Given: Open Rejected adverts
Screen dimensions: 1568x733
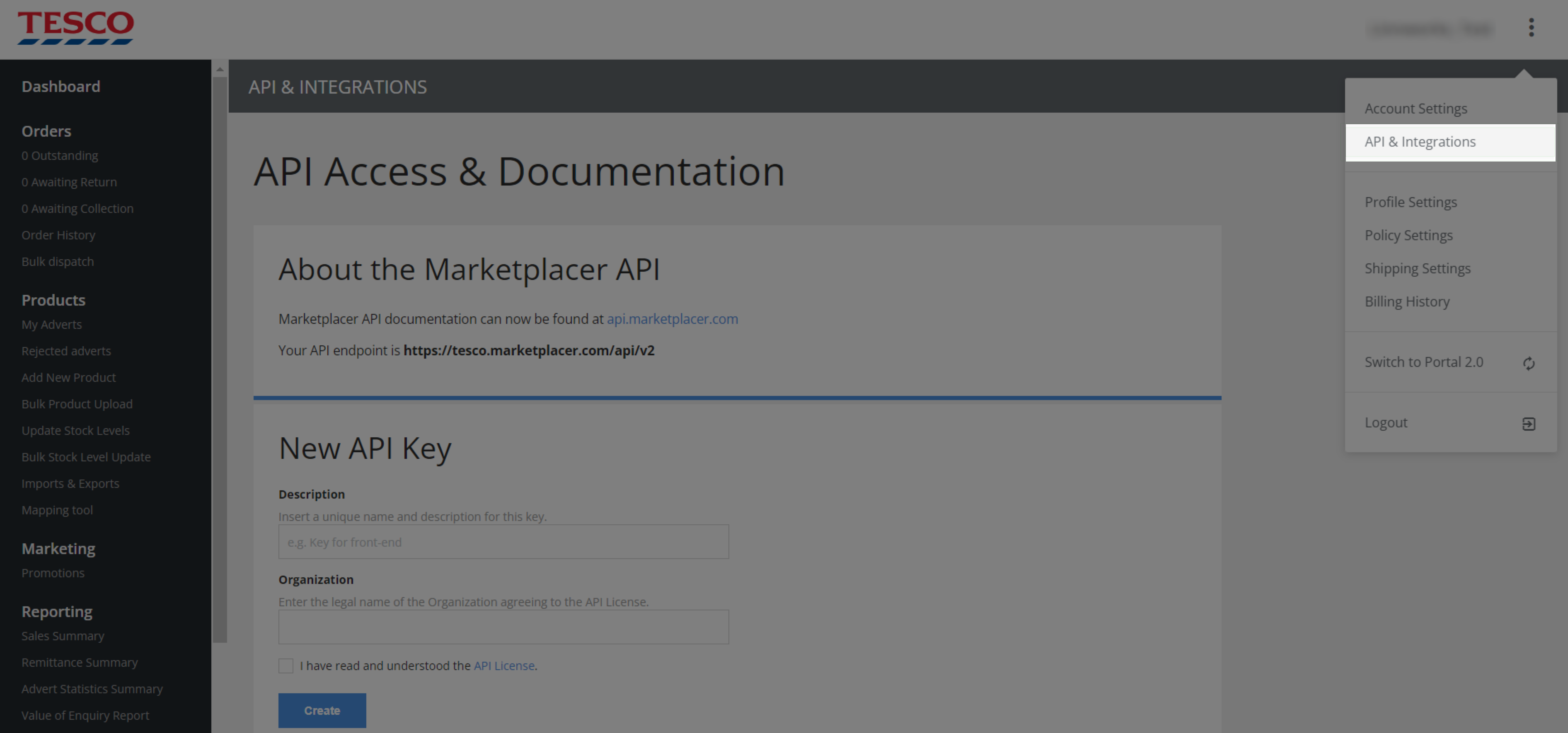Looking at the screenshot, I should pyautogui.click(x=66, y=351).
